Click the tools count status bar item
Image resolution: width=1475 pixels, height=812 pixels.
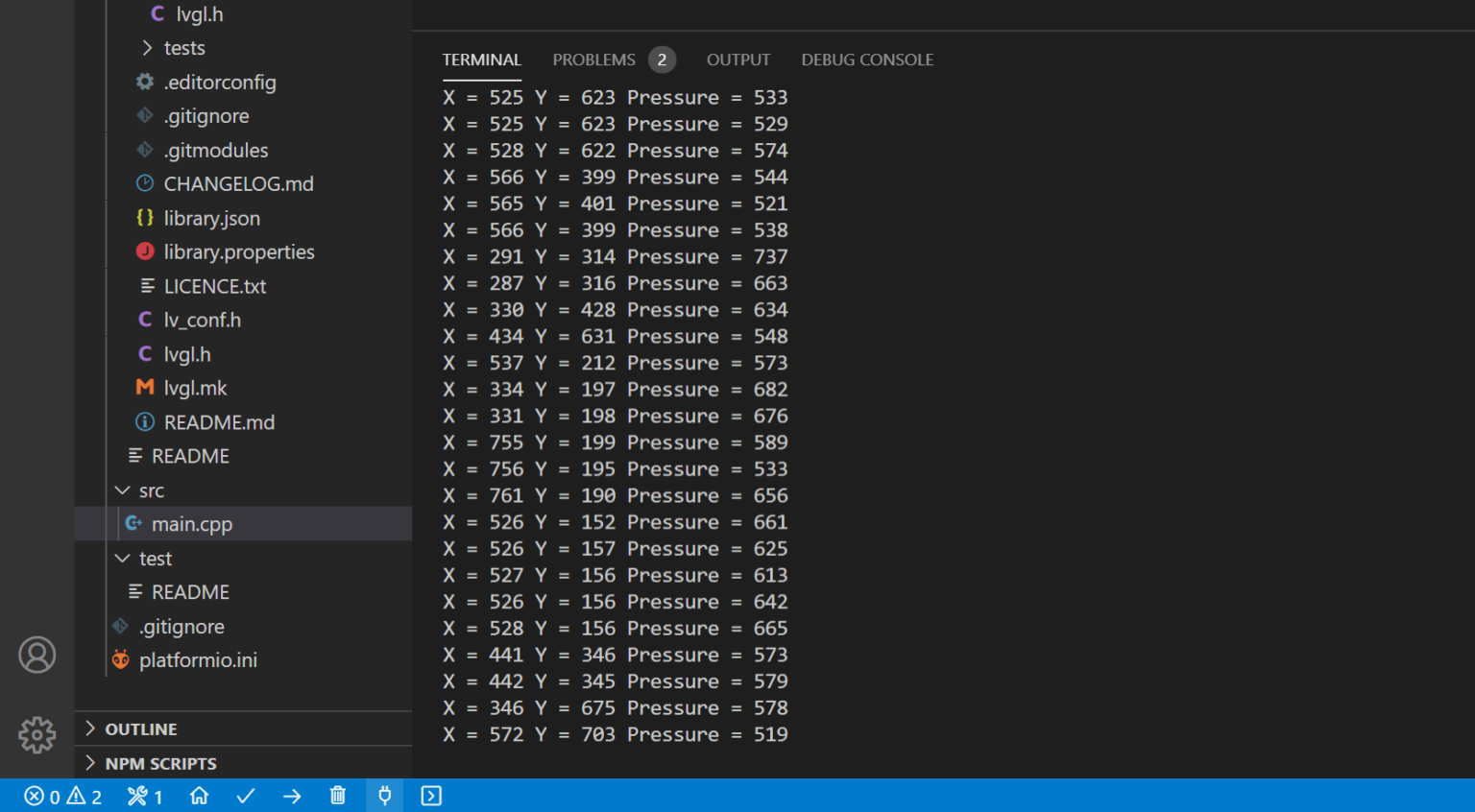pos(145,797)
